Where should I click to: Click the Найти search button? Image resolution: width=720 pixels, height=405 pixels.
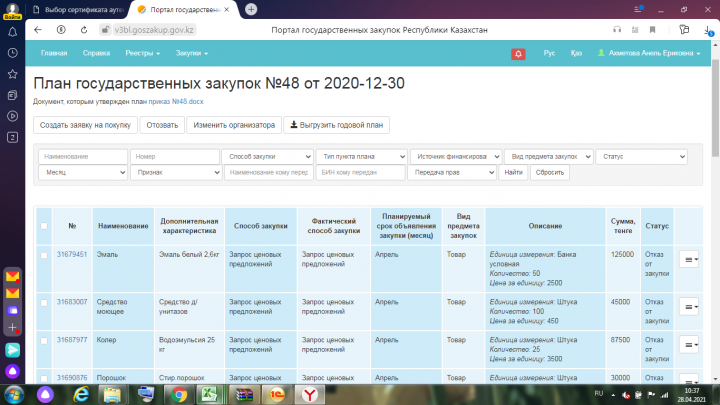pyautogui.click(x=513, y=172)
